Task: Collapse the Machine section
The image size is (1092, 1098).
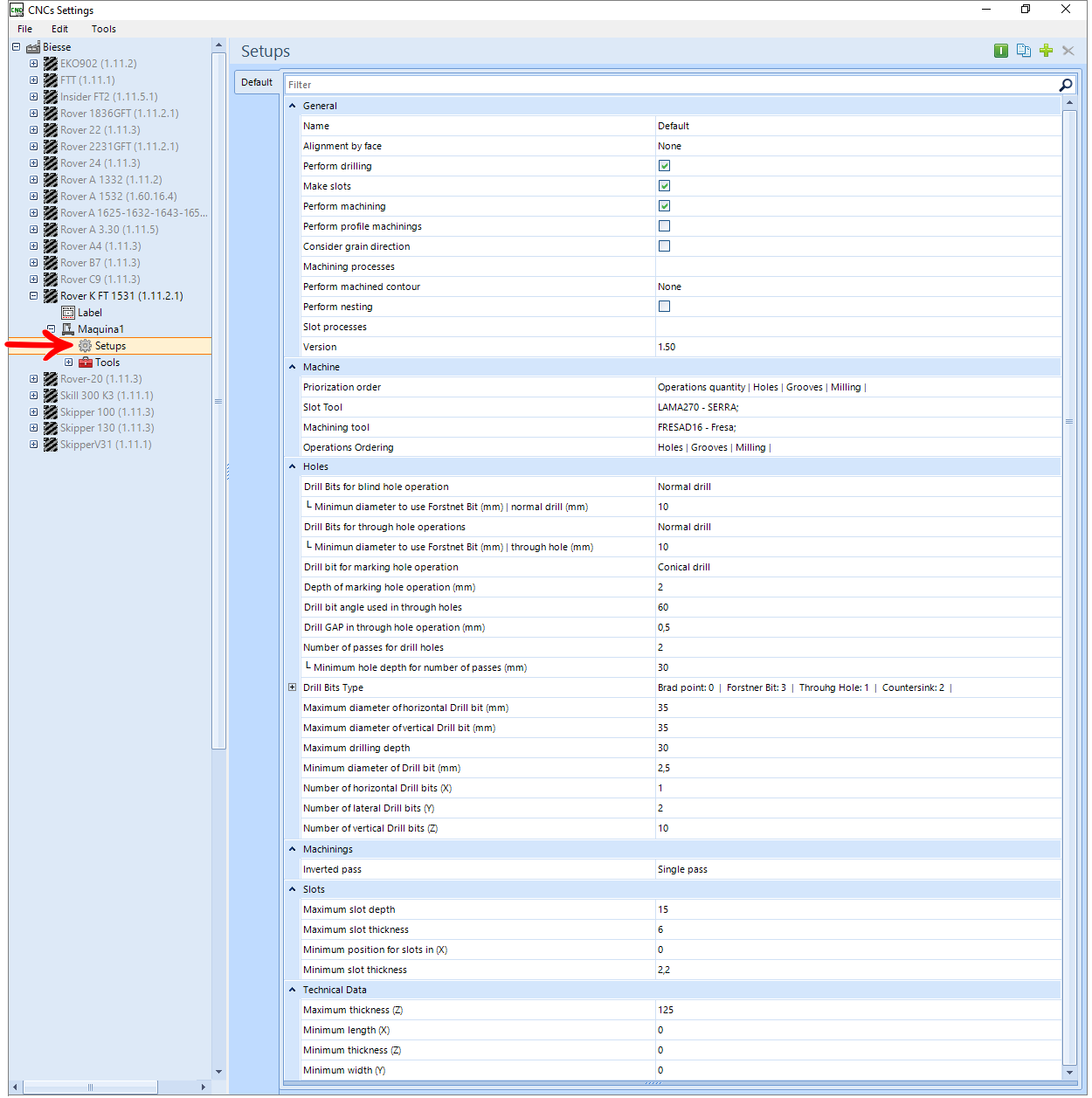Action: point(293,367)
